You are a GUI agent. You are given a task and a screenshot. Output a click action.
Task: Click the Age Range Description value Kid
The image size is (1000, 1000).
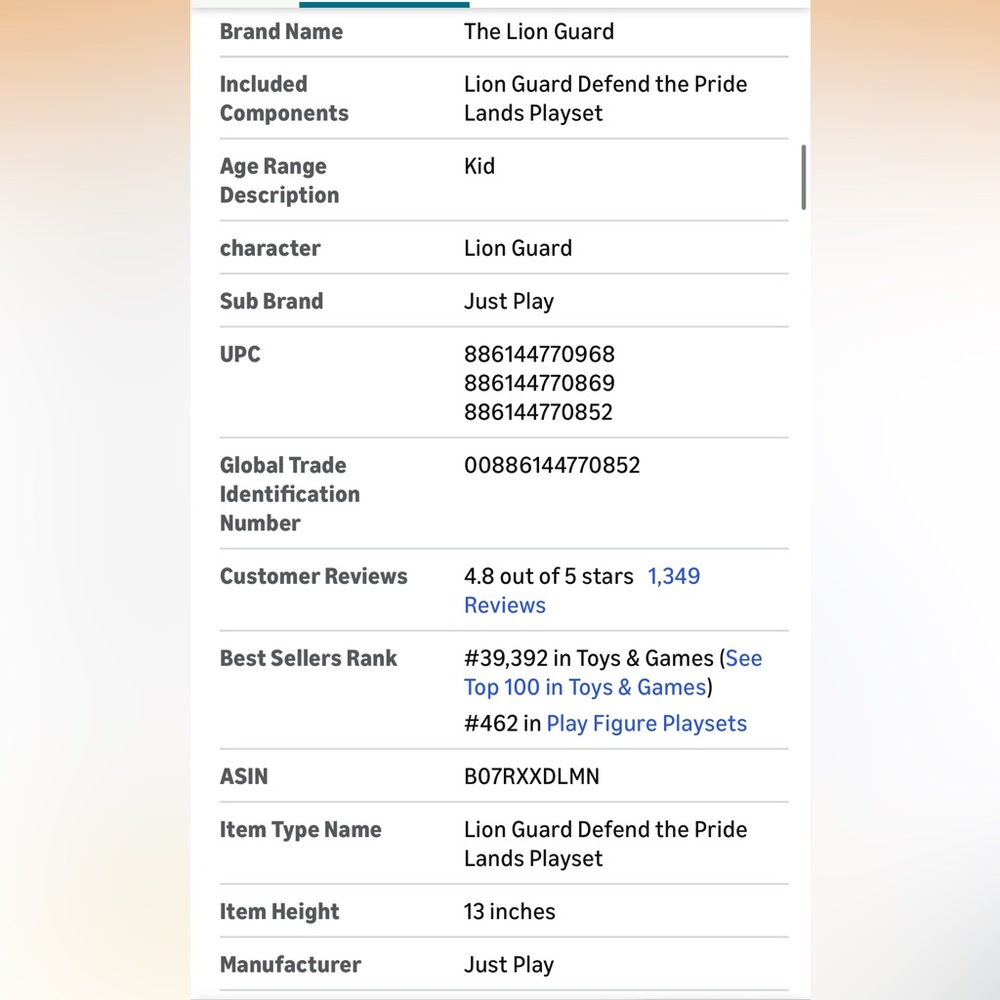[479, 167]
